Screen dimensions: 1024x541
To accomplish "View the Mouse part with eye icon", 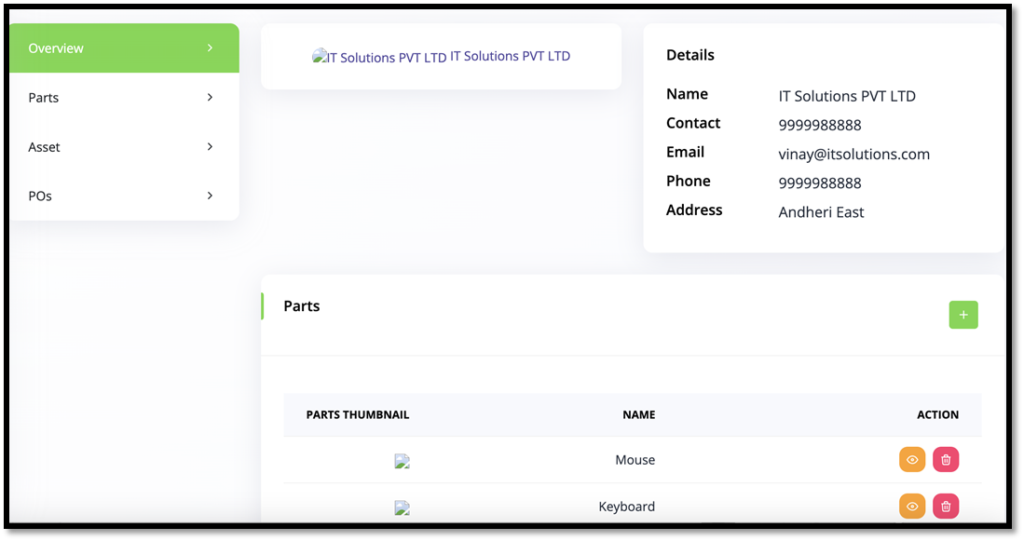I will (912, 459).
